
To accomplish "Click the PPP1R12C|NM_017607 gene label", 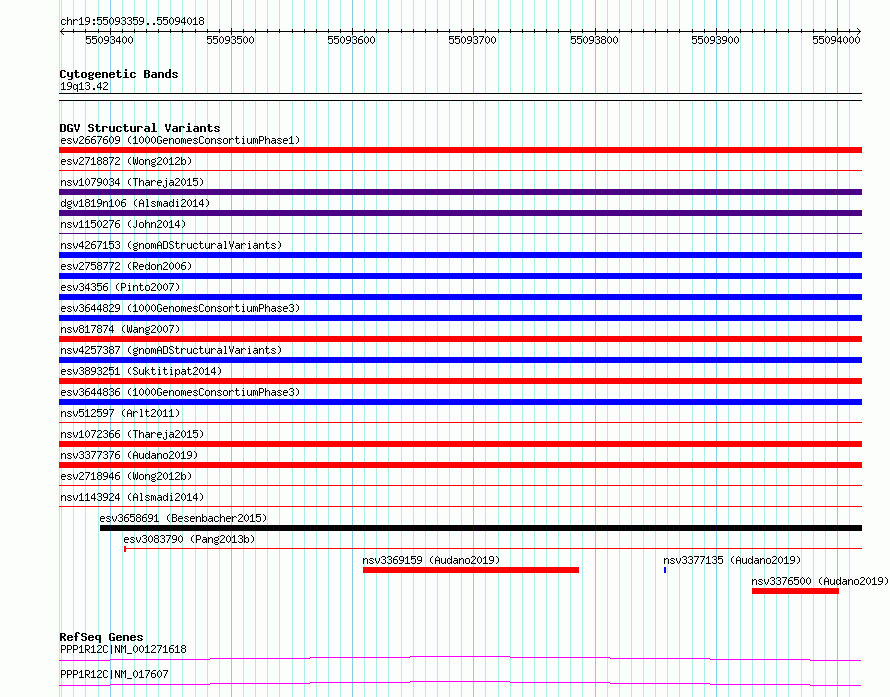I will [114, 674].
